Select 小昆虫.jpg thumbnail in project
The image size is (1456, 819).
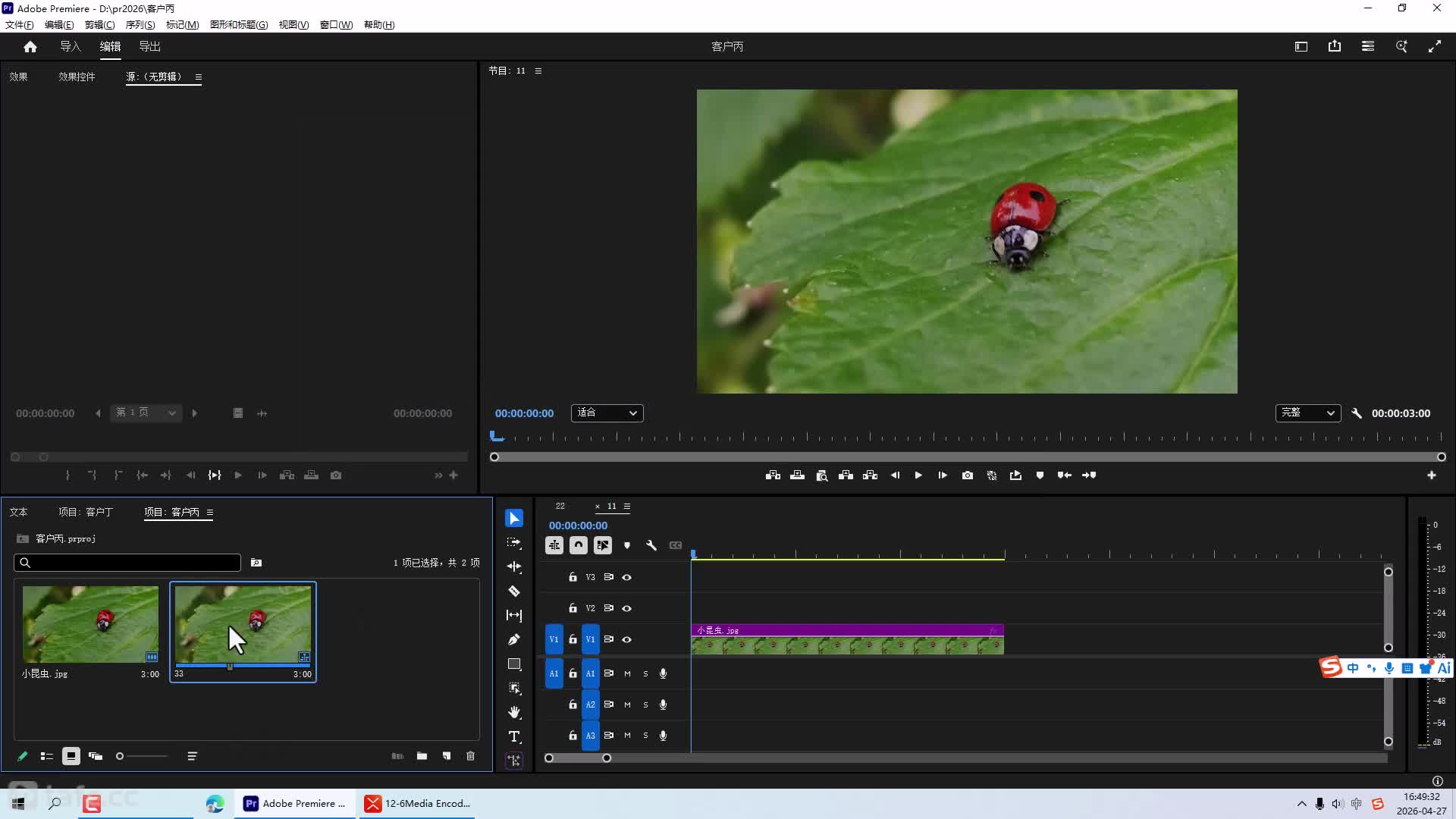pyautogui.click(x=91, y=624)
